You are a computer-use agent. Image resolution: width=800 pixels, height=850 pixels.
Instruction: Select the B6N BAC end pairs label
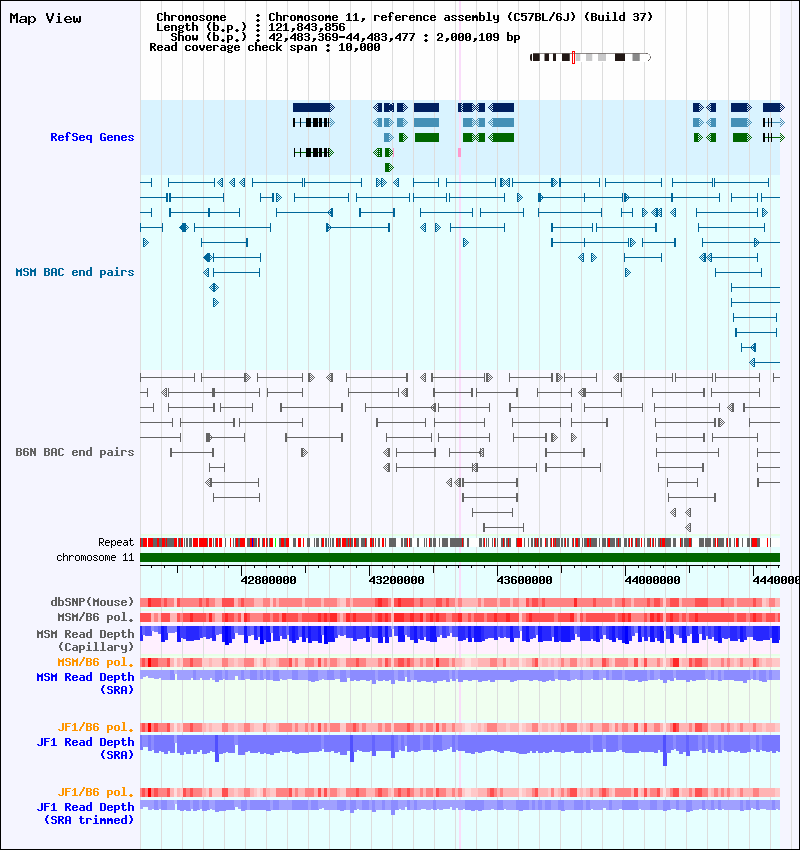click(x=75, y=452)
